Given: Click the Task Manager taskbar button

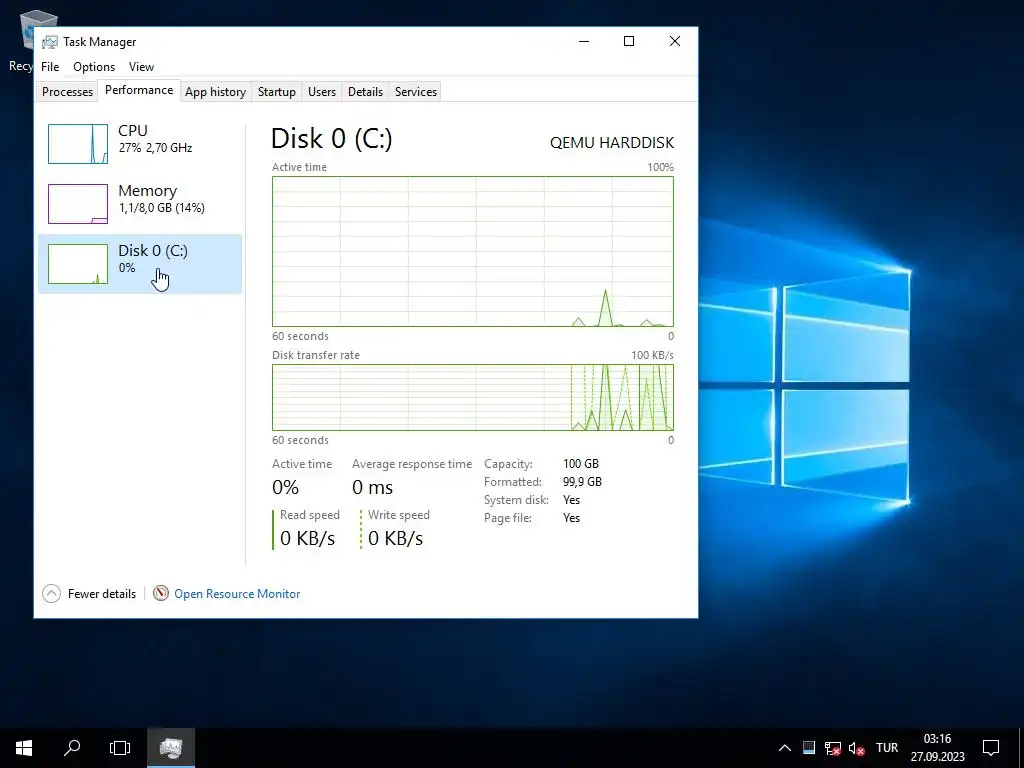Looking at the screenshot, I should (170, 748).
